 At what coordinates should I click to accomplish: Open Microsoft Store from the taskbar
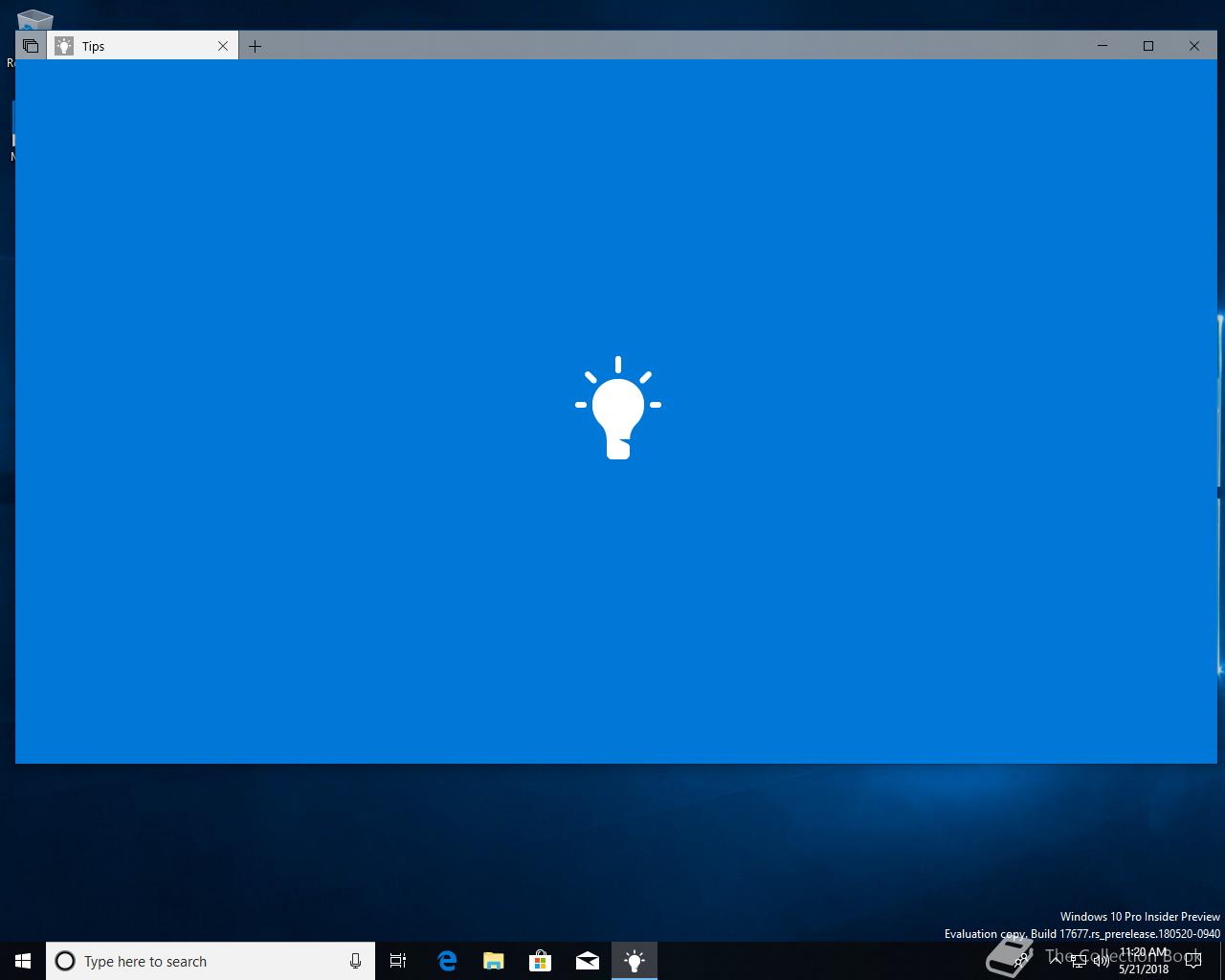click(541, 961)
